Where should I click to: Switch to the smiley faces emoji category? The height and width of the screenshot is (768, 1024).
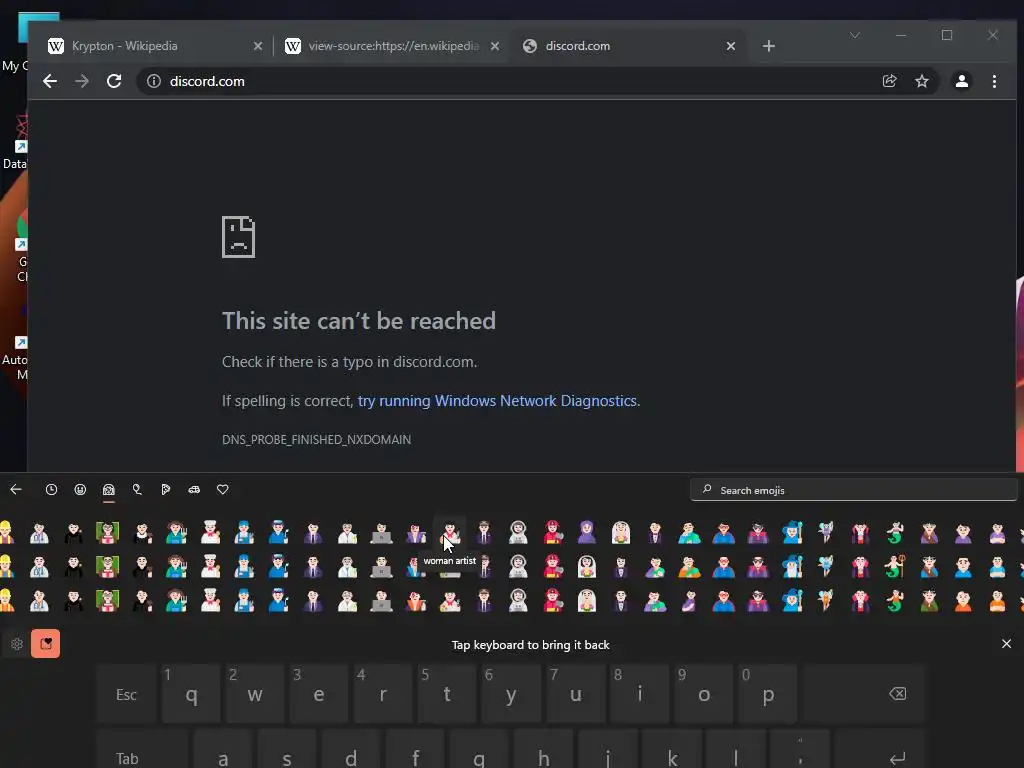tap(80, 490)
